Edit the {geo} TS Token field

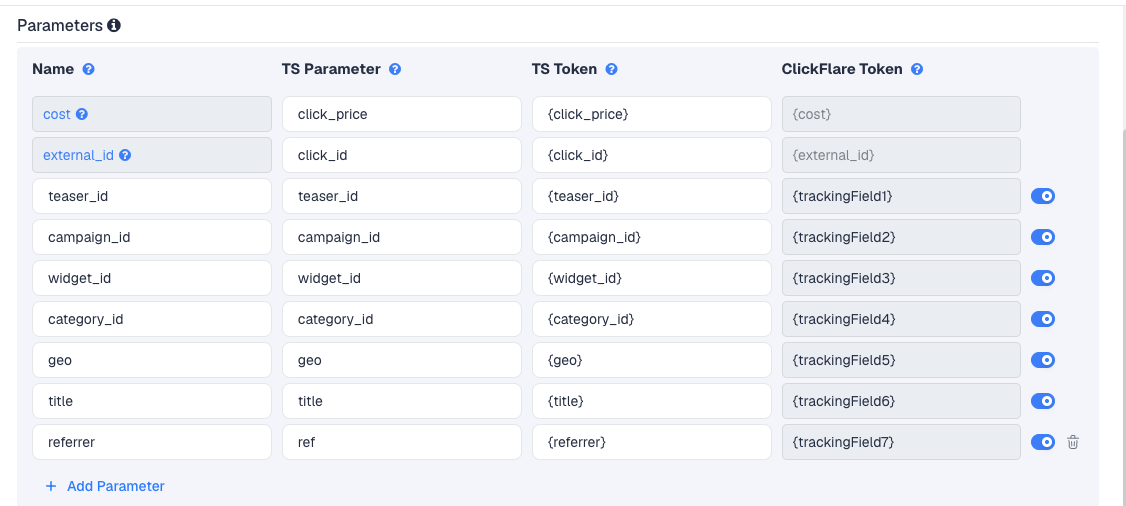651,360
